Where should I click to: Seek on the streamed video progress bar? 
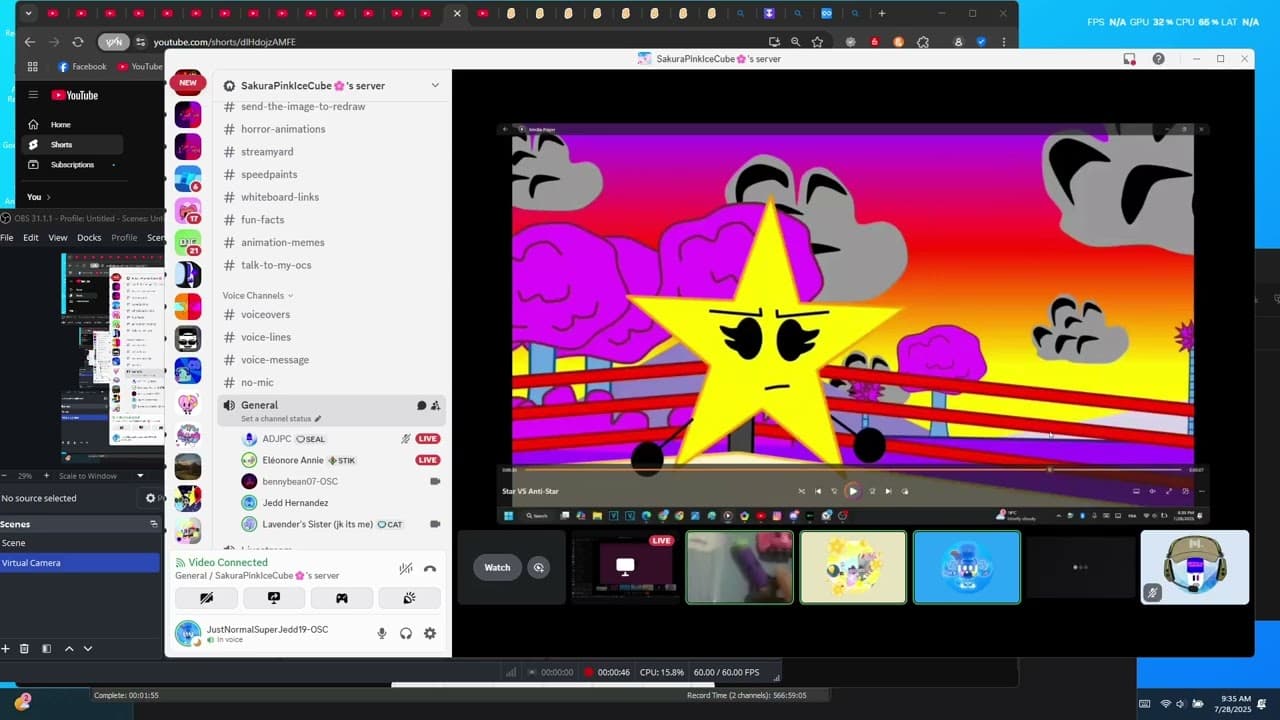coord(852,469)
